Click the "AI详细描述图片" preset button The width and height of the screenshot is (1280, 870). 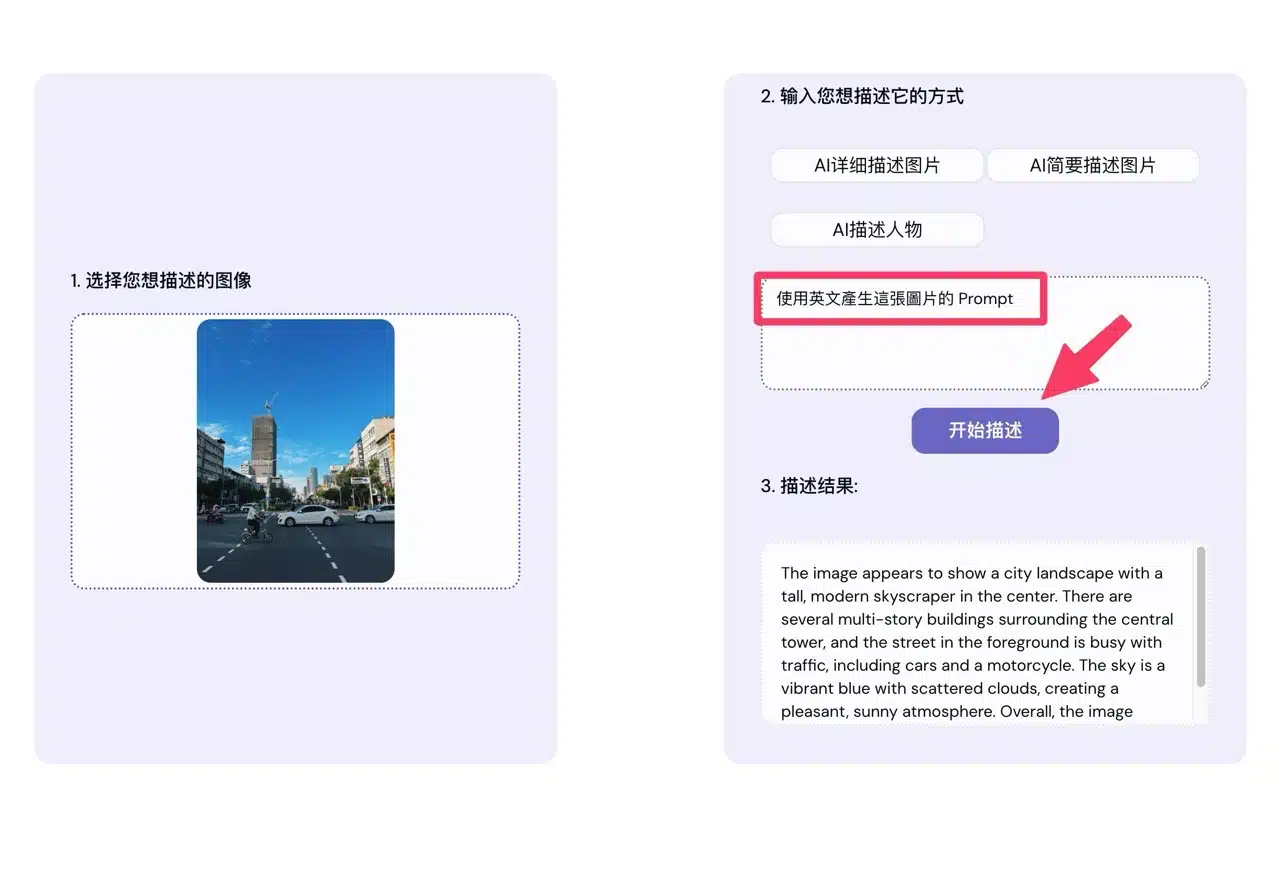pos(876,166)
